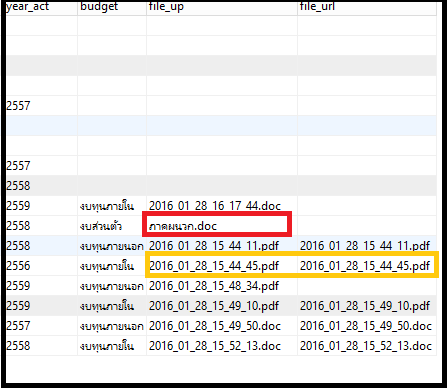Click empty file_url cell of the 16_17_44.doc row
447x389 pixels.
(367, 206)
